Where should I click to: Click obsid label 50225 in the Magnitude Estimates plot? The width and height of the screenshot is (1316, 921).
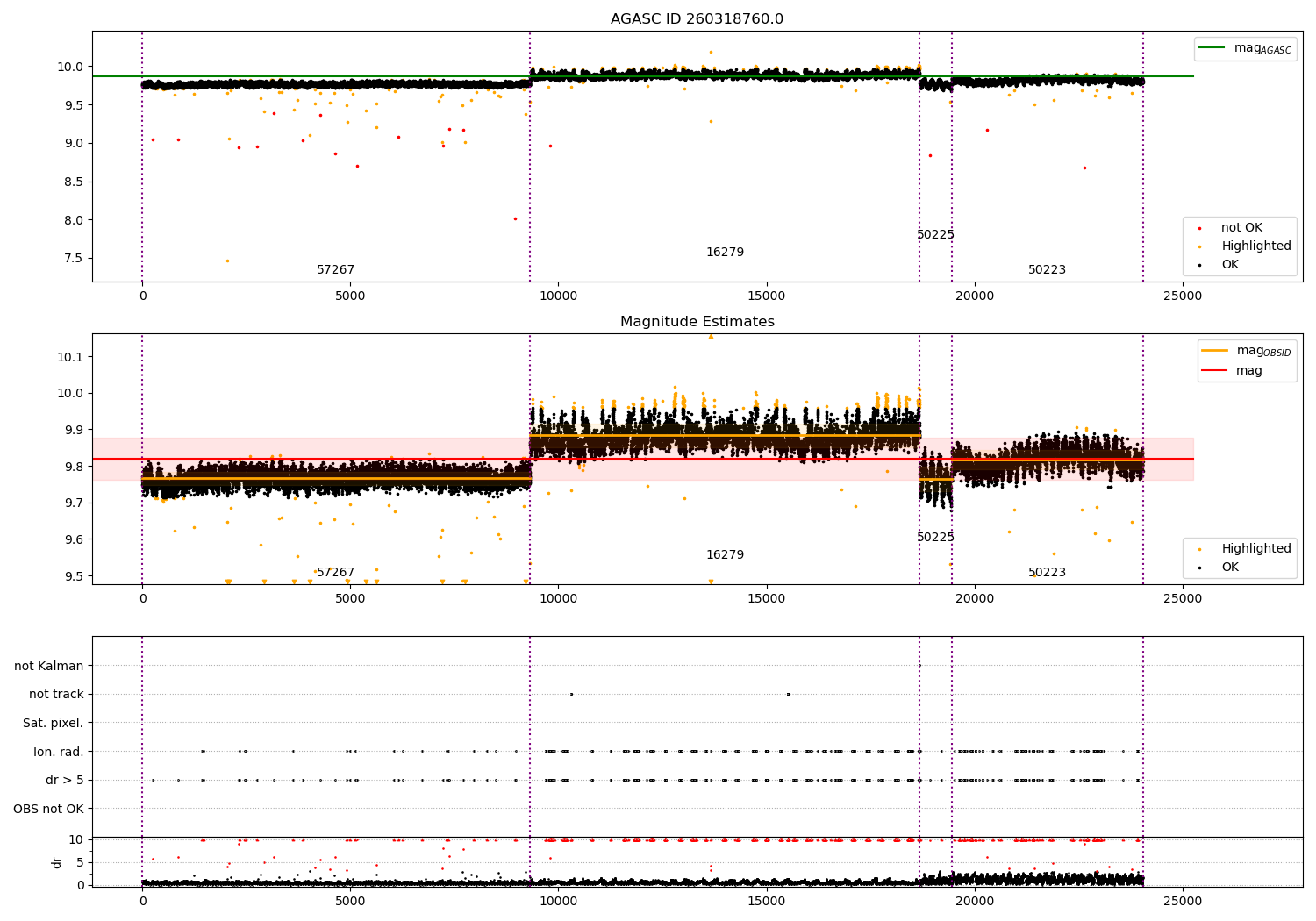pyautogui.click(x=935, y=538)
